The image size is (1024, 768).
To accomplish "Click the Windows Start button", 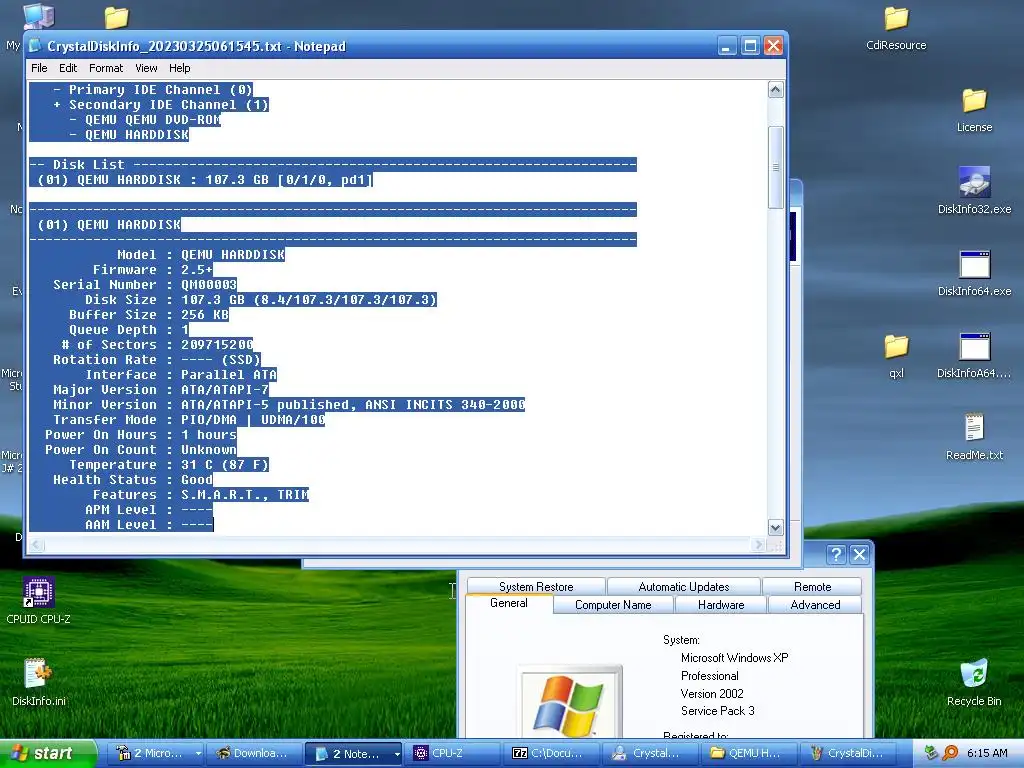I will click(48, 753).
